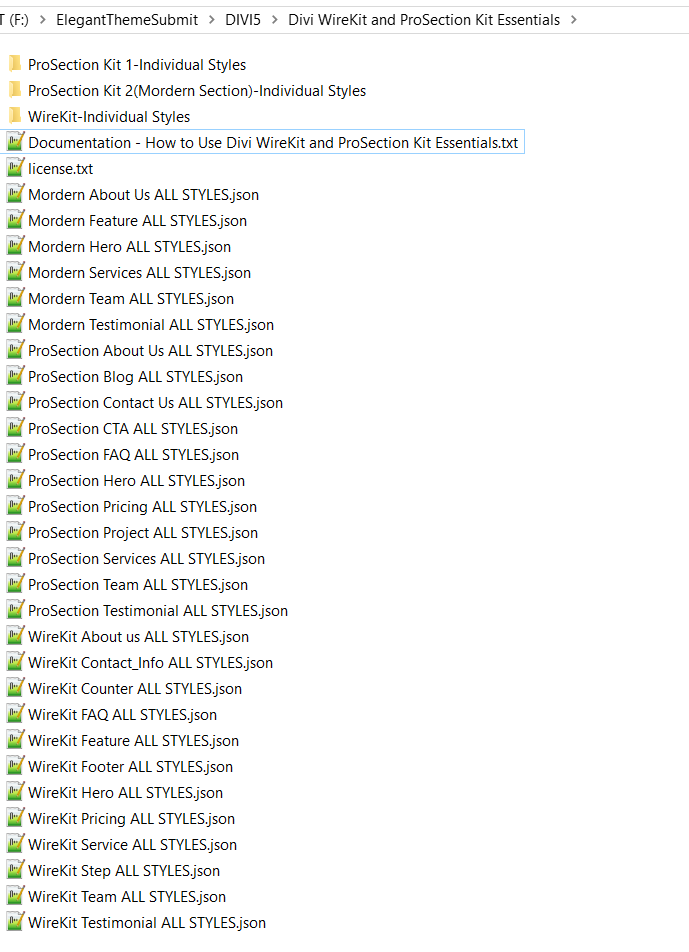Image resolution: width=689 pixels, height=952 pixels.
Task: Expand chevron after (F:) in address bar
Action: [x=42, y=20]
